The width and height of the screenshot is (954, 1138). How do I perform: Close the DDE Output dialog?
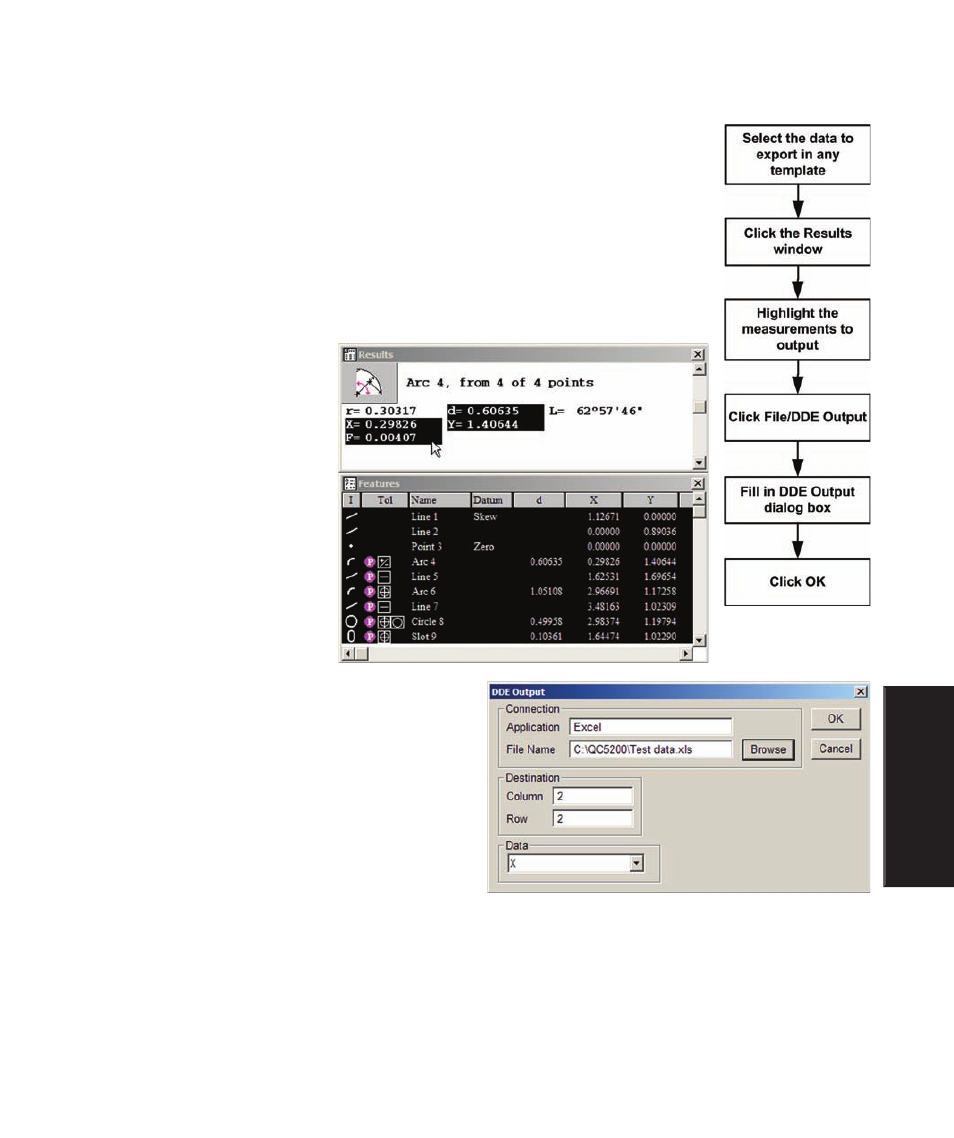point(860,692)
